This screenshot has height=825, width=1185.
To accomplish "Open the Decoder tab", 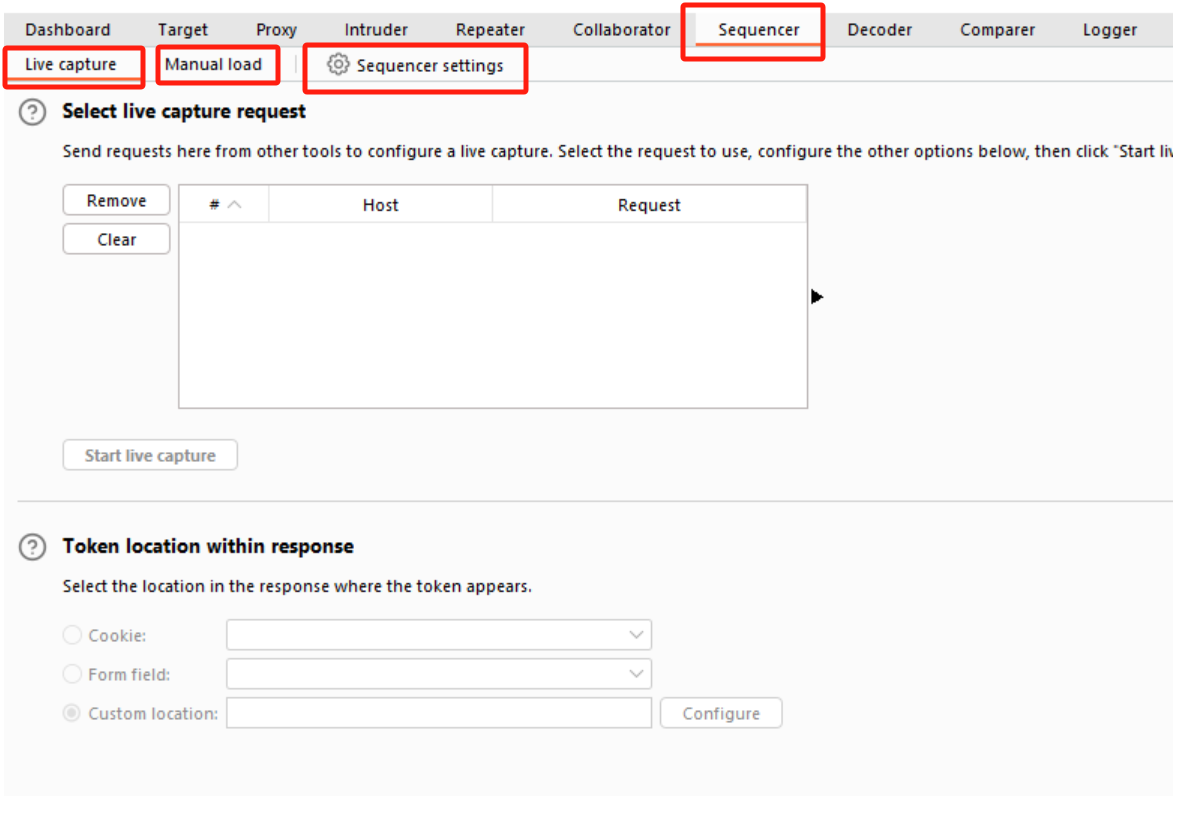I will [x=879, y=30].
